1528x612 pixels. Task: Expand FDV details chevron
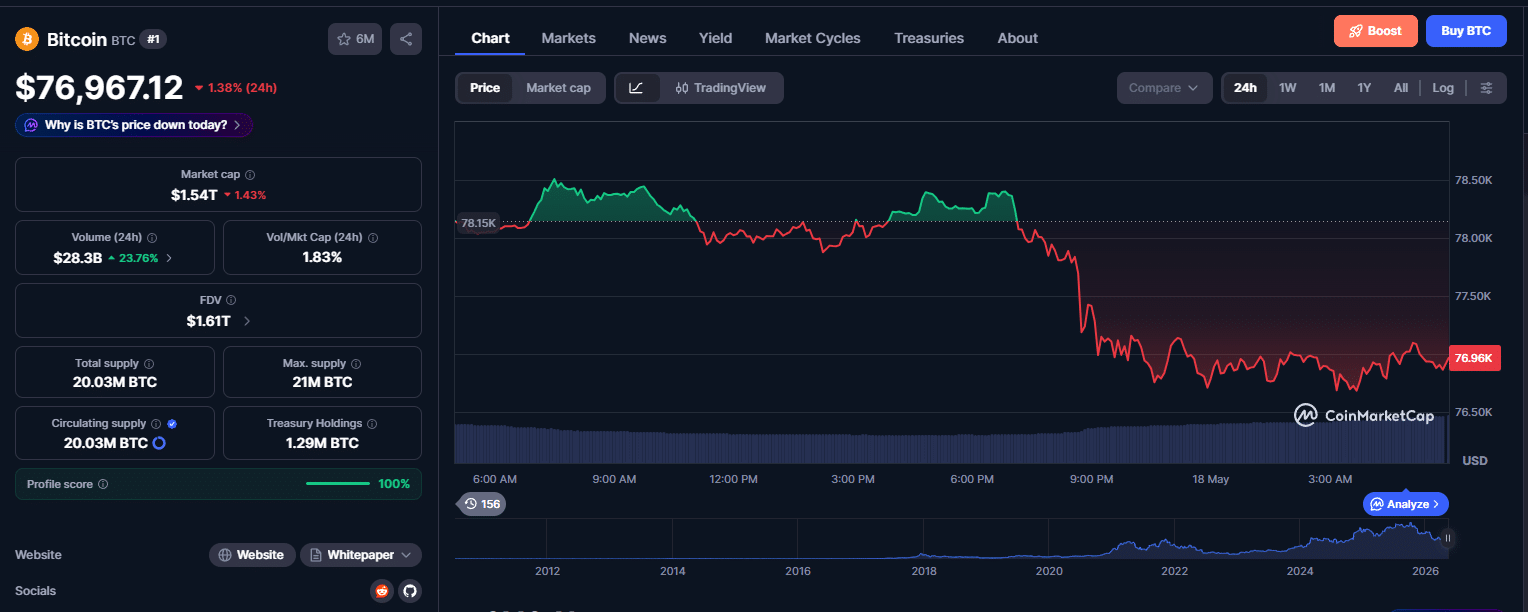coord(247,321)
